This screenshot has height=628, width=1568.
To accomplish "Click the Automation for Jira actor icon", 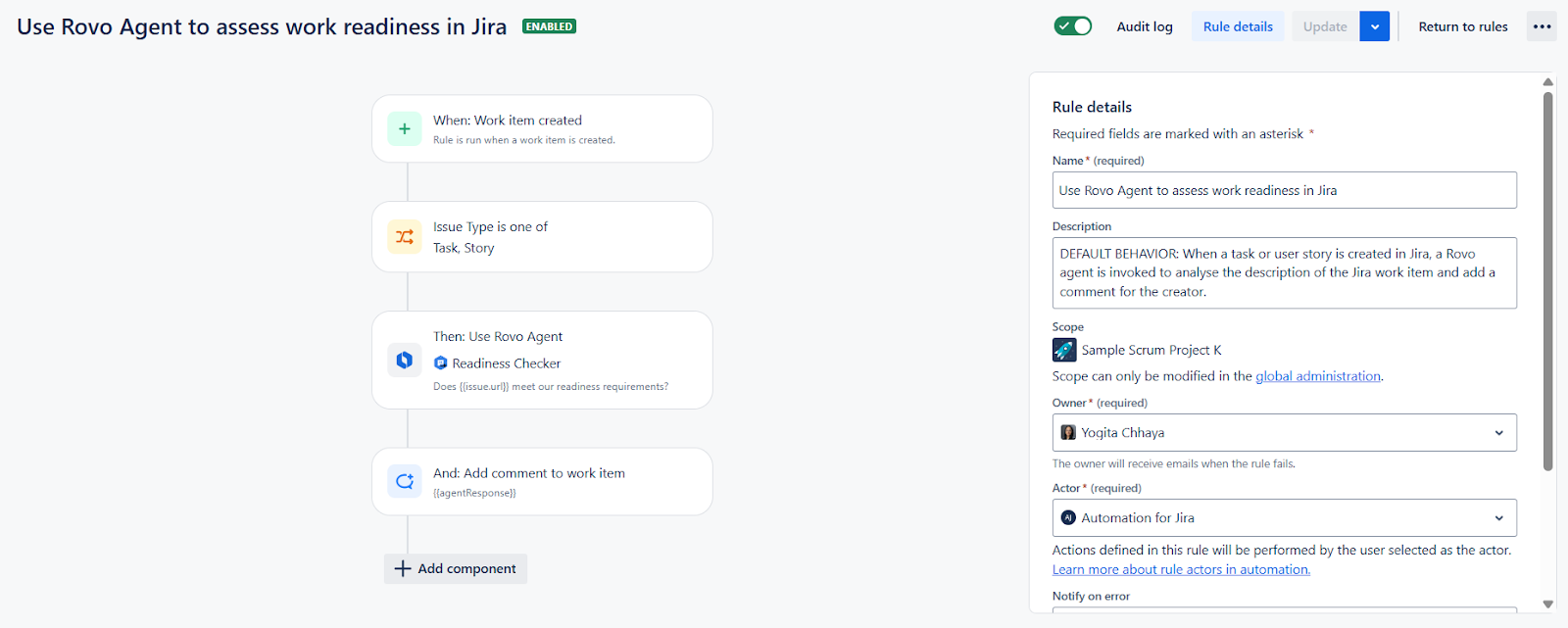I will point(1068,517).
